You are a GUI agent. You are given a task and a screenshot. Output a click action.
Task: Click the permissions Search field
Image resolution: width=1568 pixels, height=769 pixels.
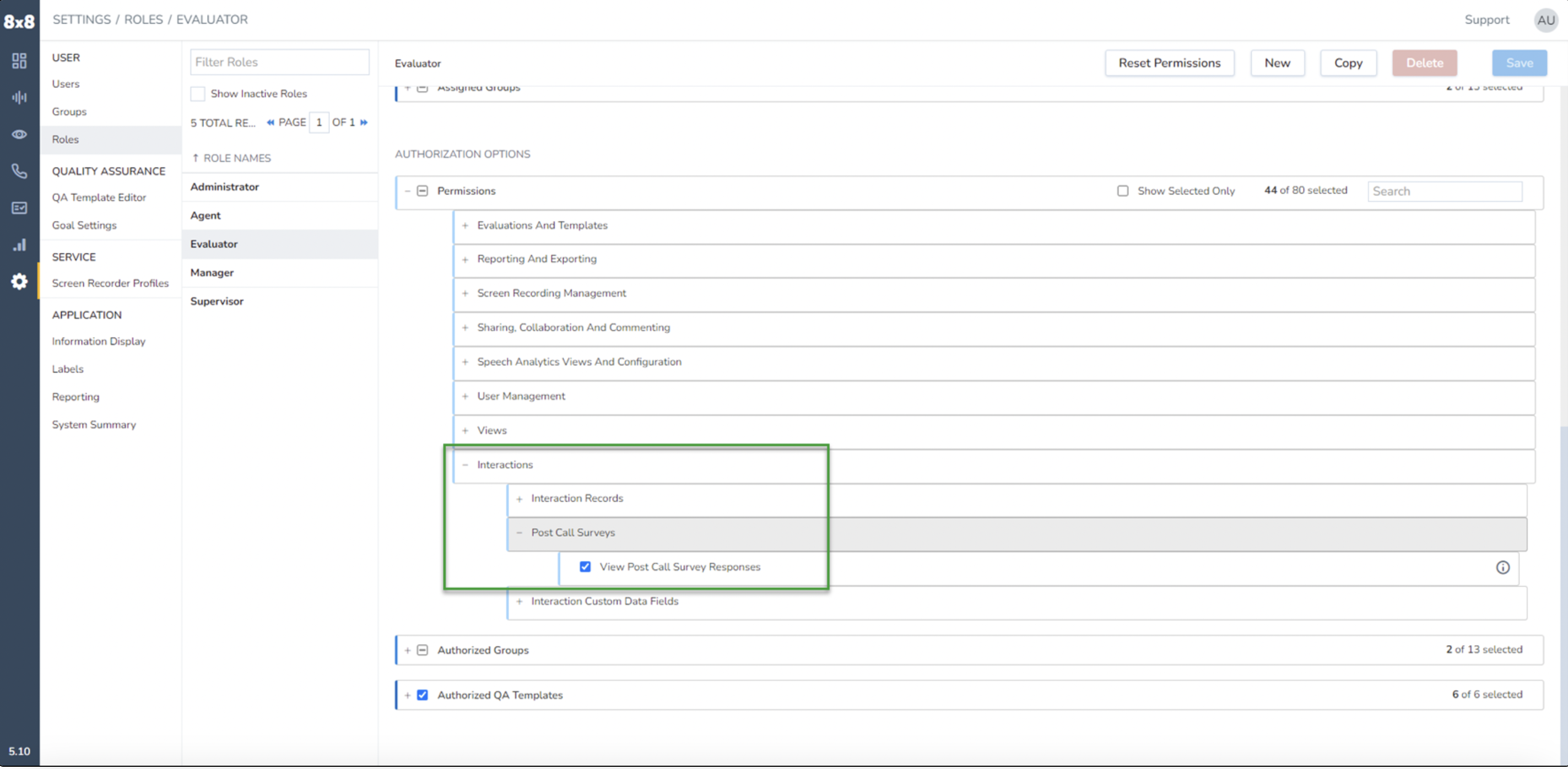[1445, 192]
